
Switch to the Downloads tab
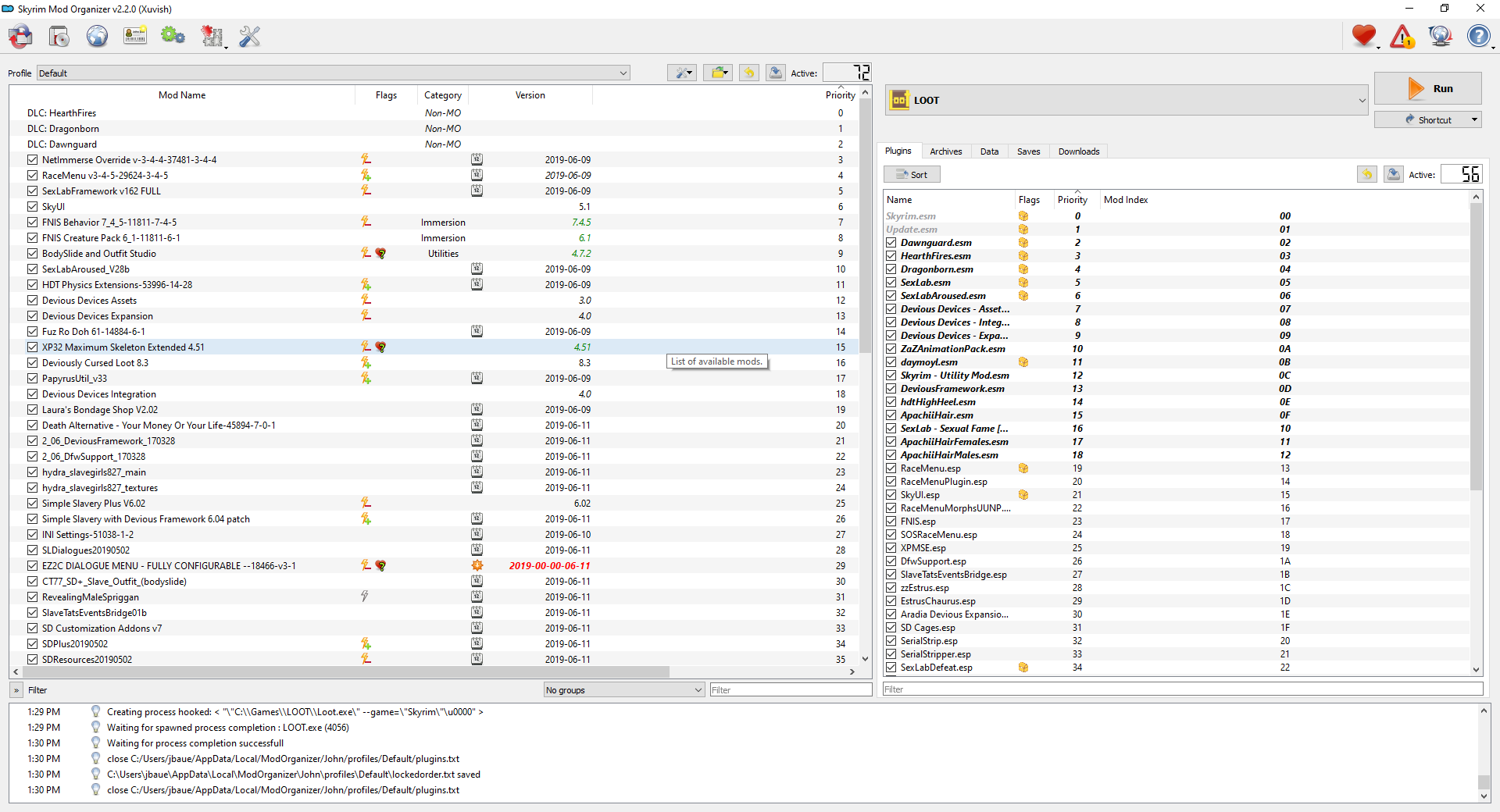[1078, 151]
